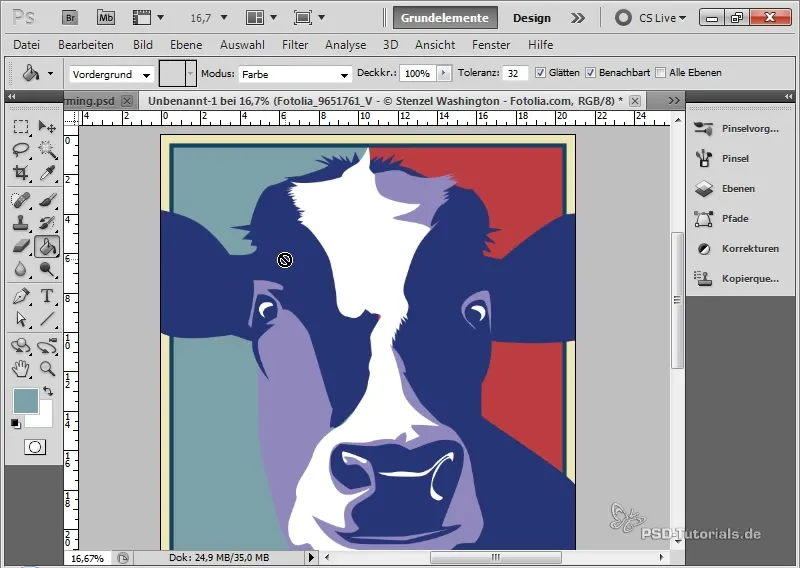Image resolution: width=800 pixels, height=568 pixels.
Task: Launch Adobe Bridge via Br icon
Action: click(x=70, y=18)
